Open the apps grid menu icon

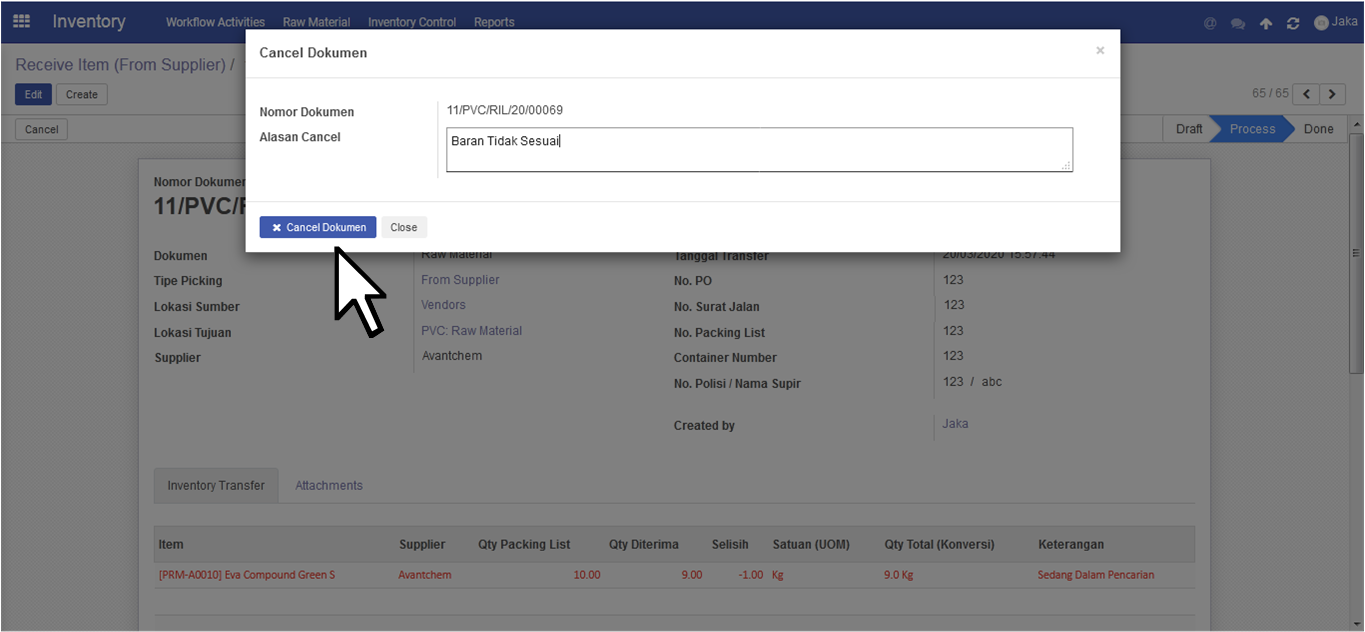21,21
